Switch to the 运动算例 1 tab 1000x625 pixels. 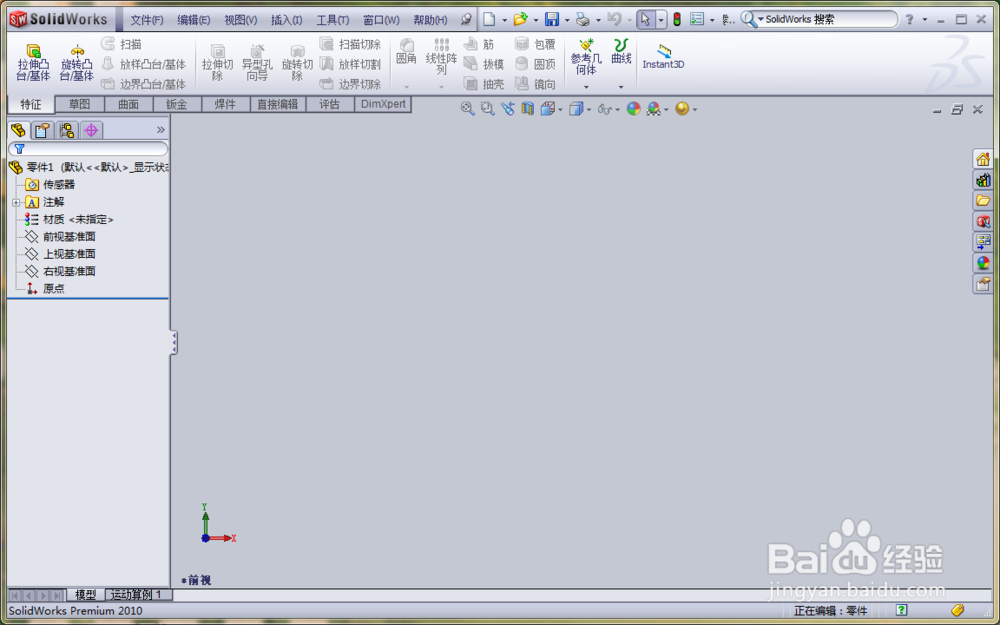pyautogui.click(x=136, y=594)
